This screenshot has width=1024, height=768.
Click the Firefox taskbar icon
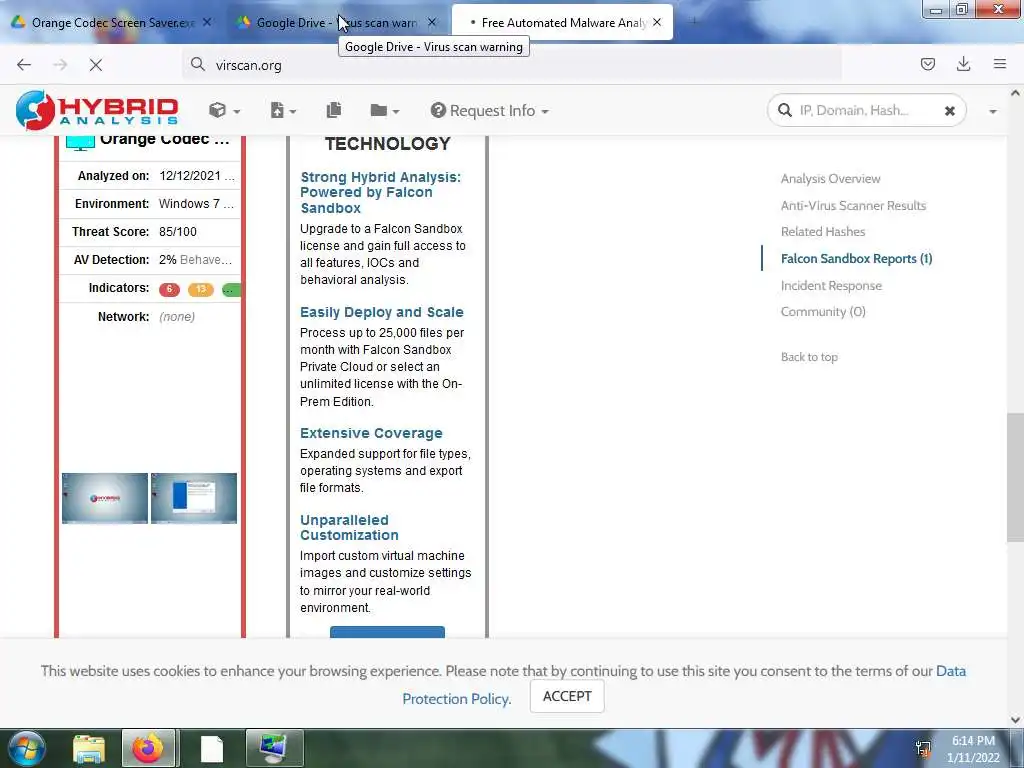click(x=148, y=748)
